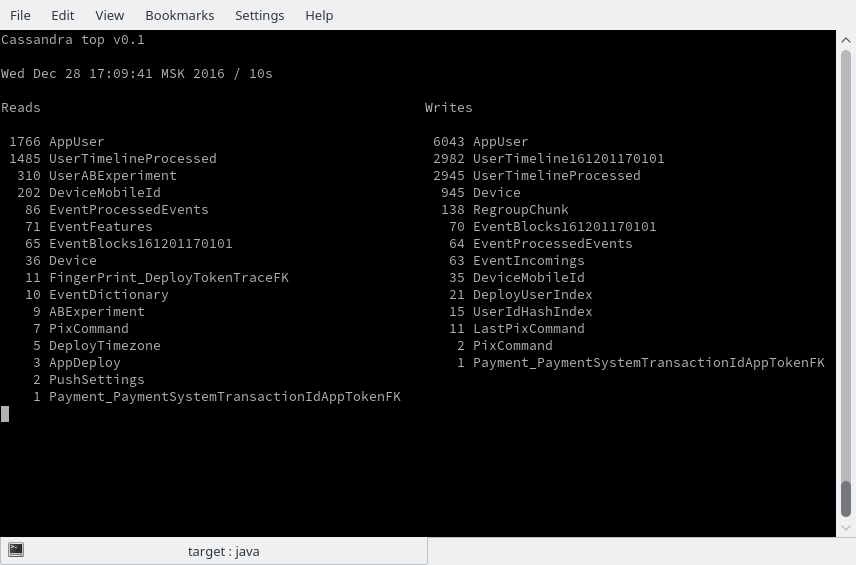
Task: Open the Bookmarks menu
Action: pyautogui.click(x=180, y=15)
